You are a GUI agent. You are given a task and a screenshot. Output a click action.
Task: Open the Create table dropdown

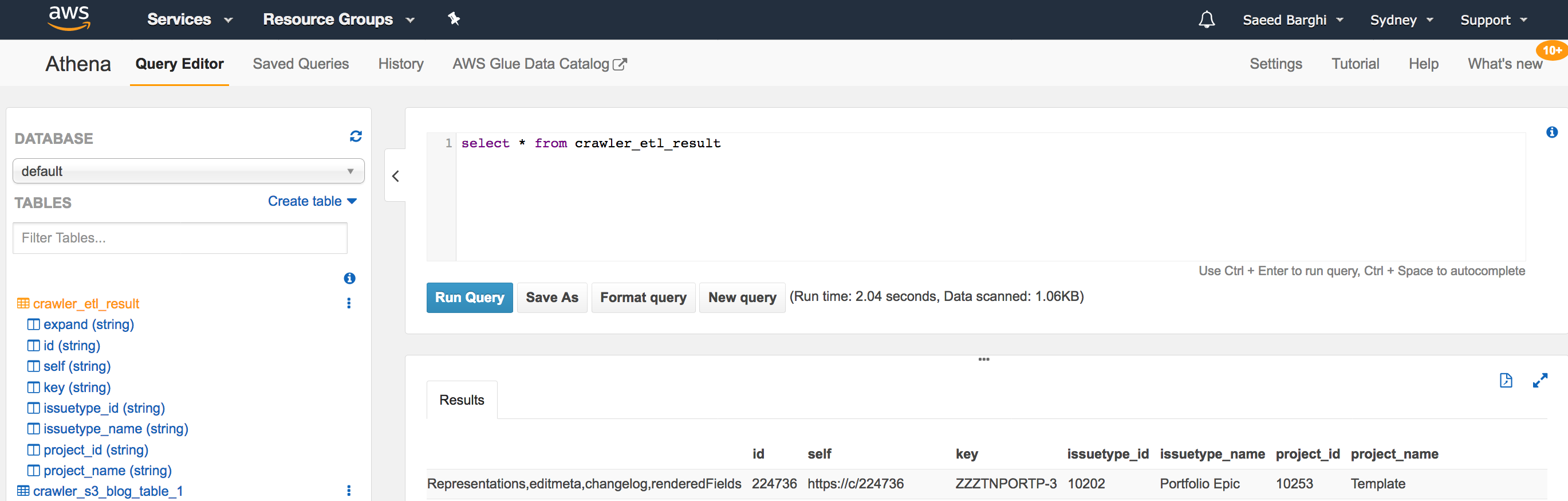[312, 201]
